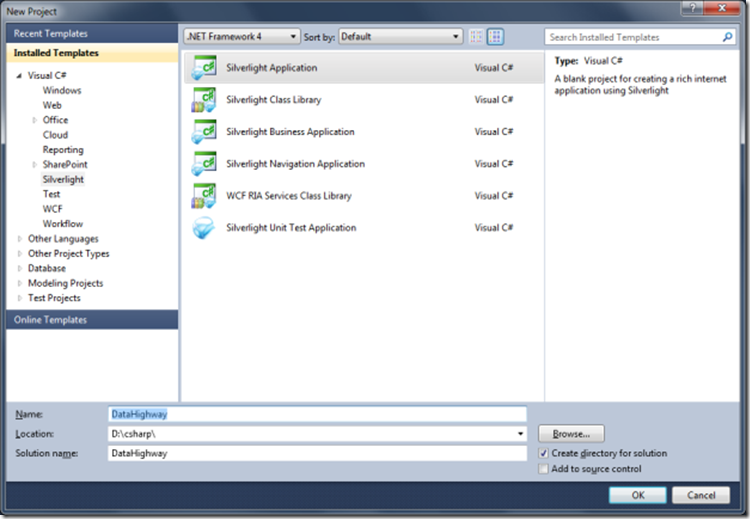This screenshot has width=750, height=519.
Task: Click the Silverlight Application template icon
Action: coord(204,67)
